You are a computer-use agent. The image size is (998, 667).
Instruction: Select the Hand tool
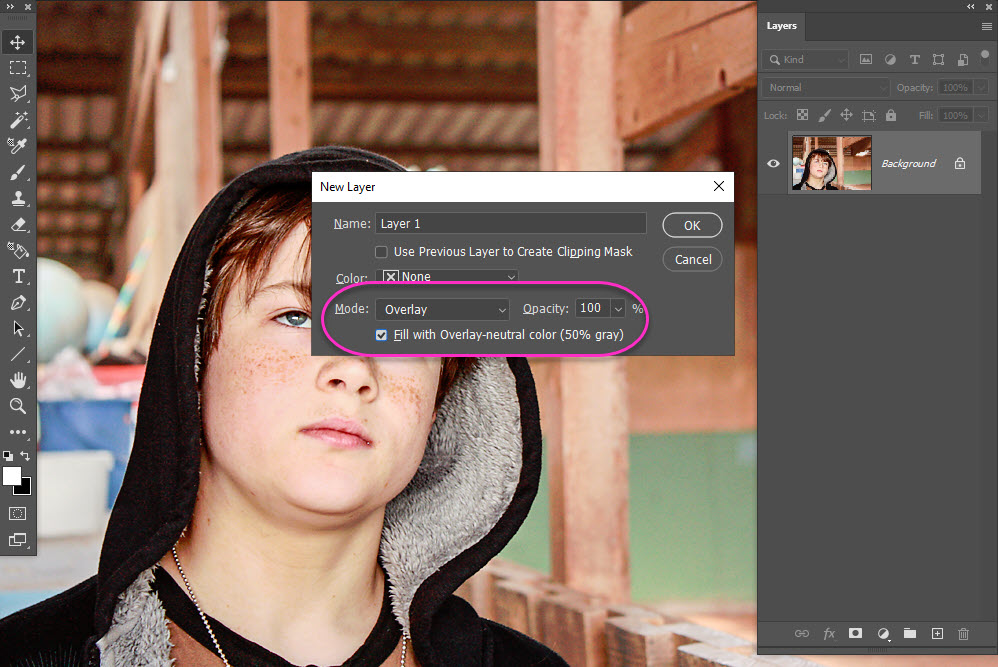18,380
